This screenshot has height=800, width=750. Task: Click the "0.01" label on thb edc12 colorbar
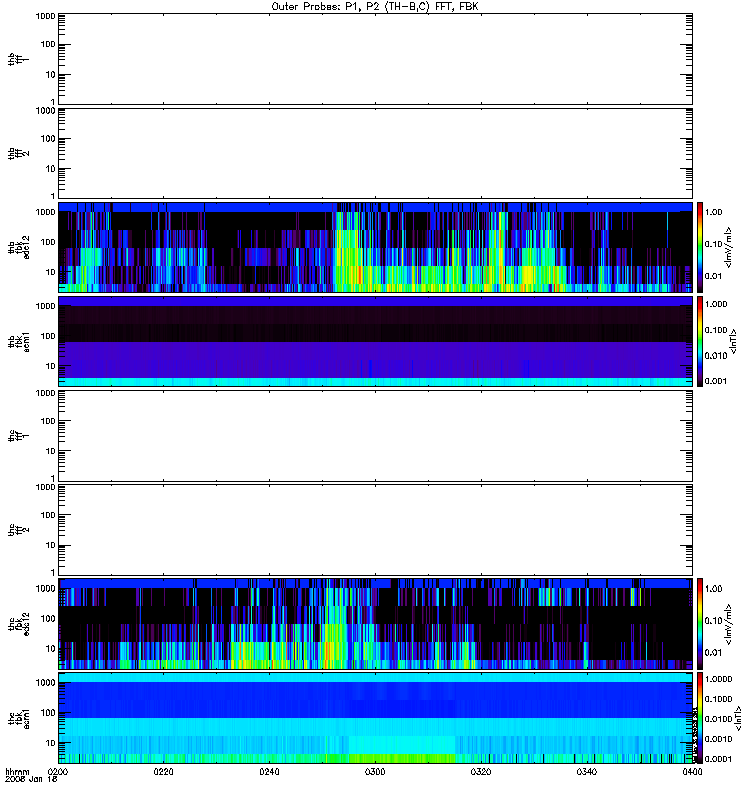tap(713, 276)
